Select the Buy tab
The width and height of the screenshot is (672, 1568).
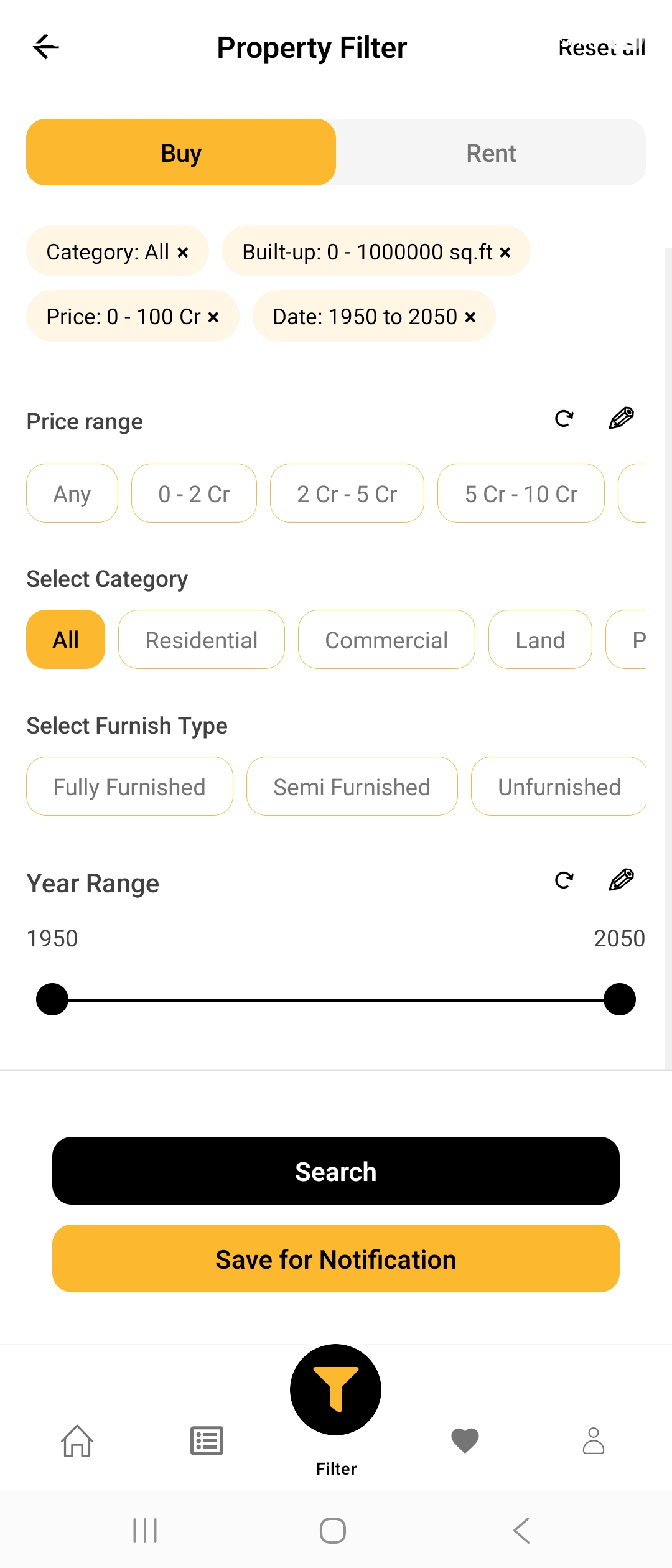(181, 153)
